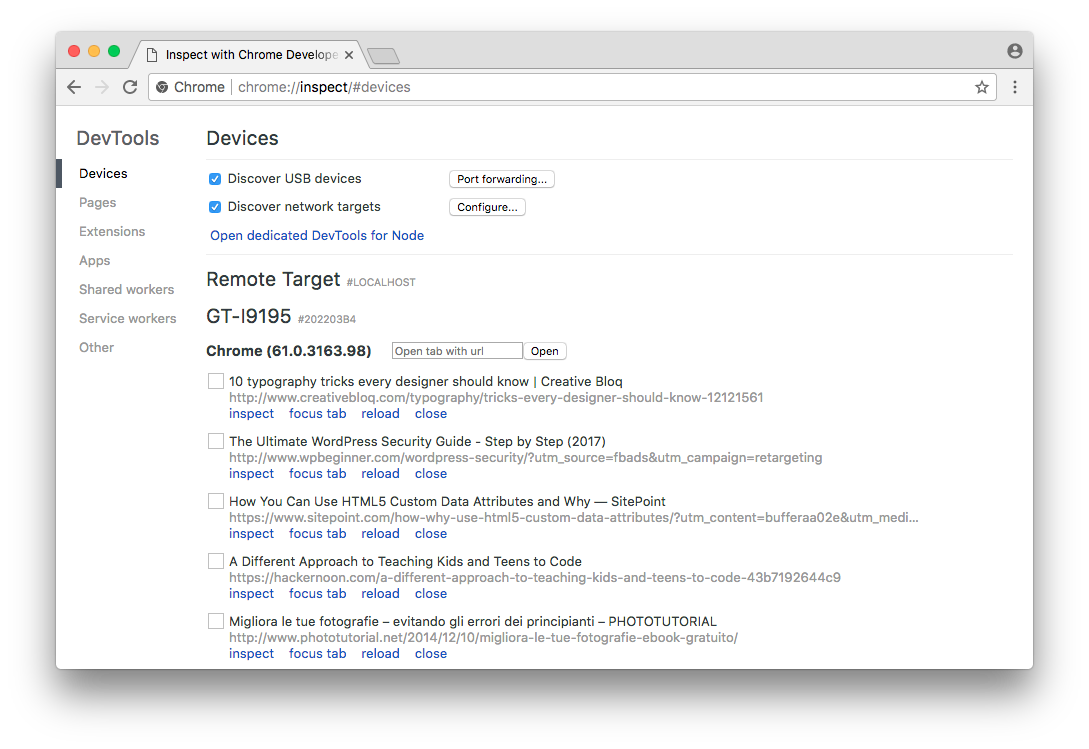Select Shared workers in the sidebar

[x=126, y=290]
